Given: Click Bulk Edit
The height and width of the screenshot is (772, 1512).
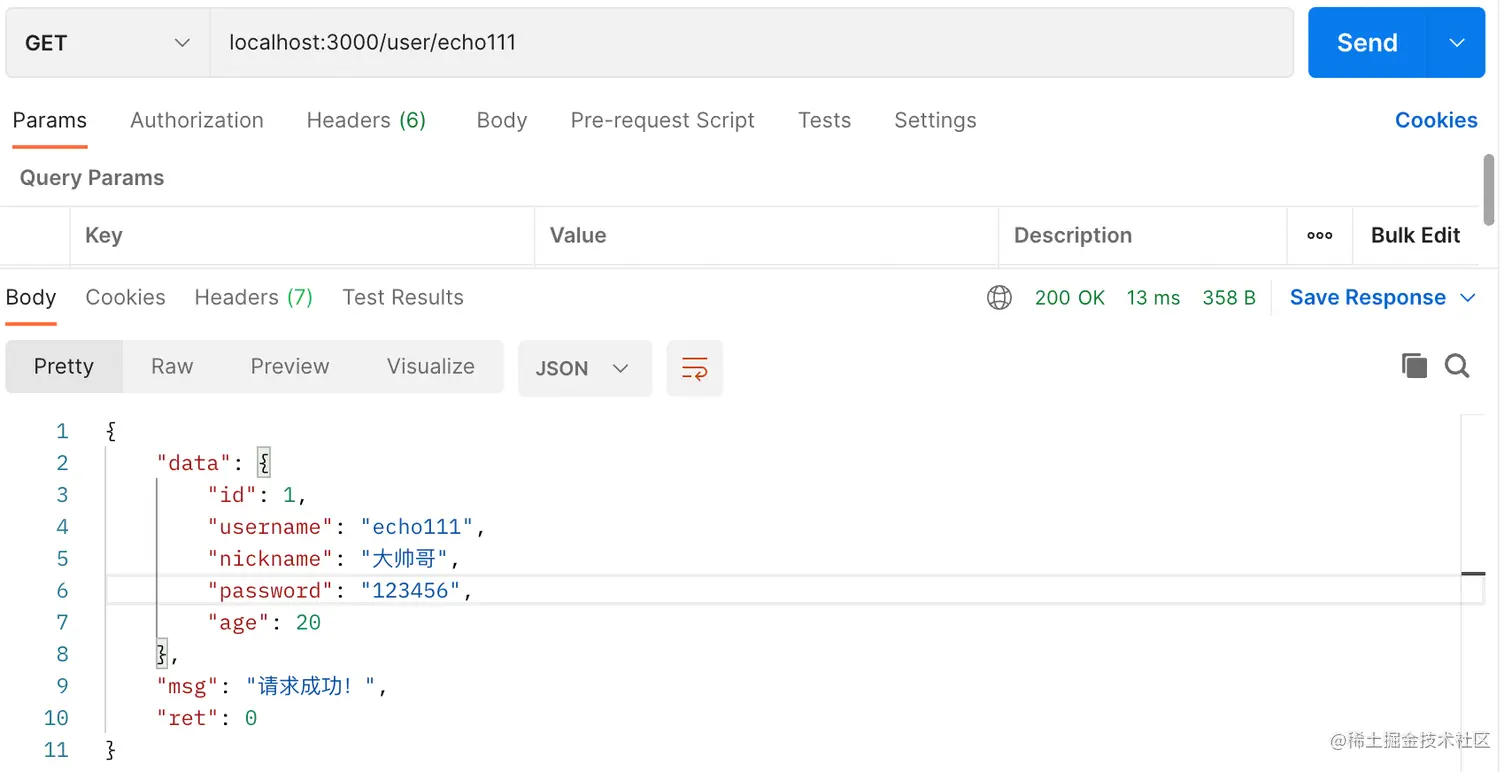Looking at the screenshot, I should point(1415,235).
